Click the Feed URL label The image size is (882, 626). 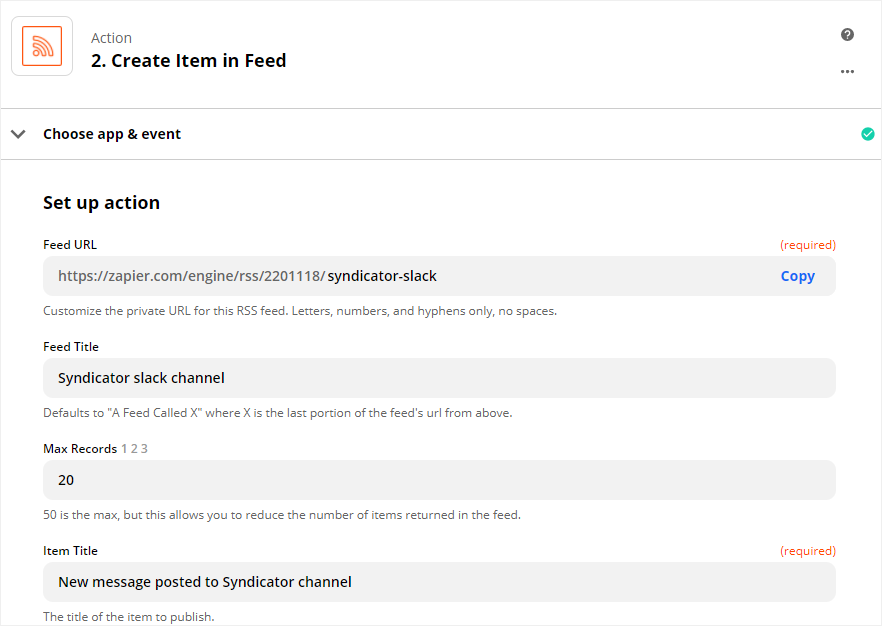[x=70, y=245]
